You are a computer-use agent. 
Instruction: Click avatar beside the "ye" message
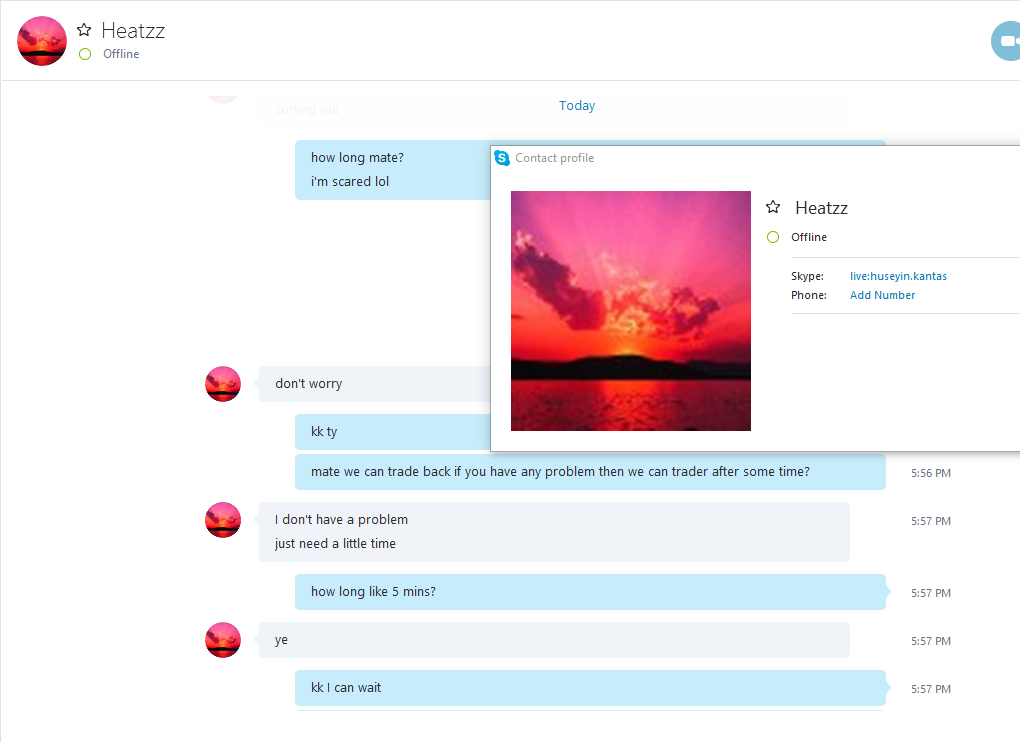tap(223, 640)
